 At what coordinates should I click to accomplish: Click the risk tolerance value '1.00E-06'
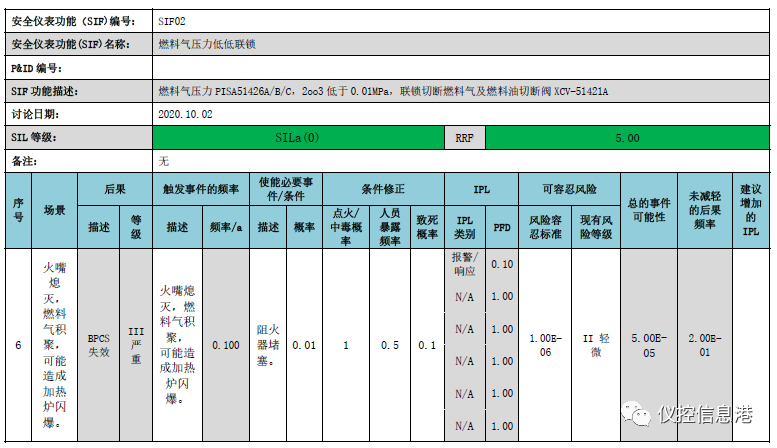pyautogui.click(x=545, y=345)
